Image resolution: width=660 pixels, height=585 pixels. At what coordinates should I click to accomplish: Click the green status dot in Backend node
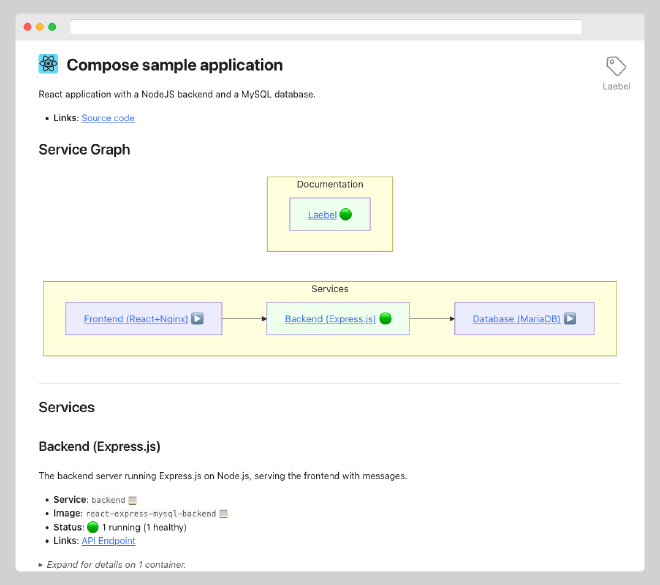(x=385, y=319)
